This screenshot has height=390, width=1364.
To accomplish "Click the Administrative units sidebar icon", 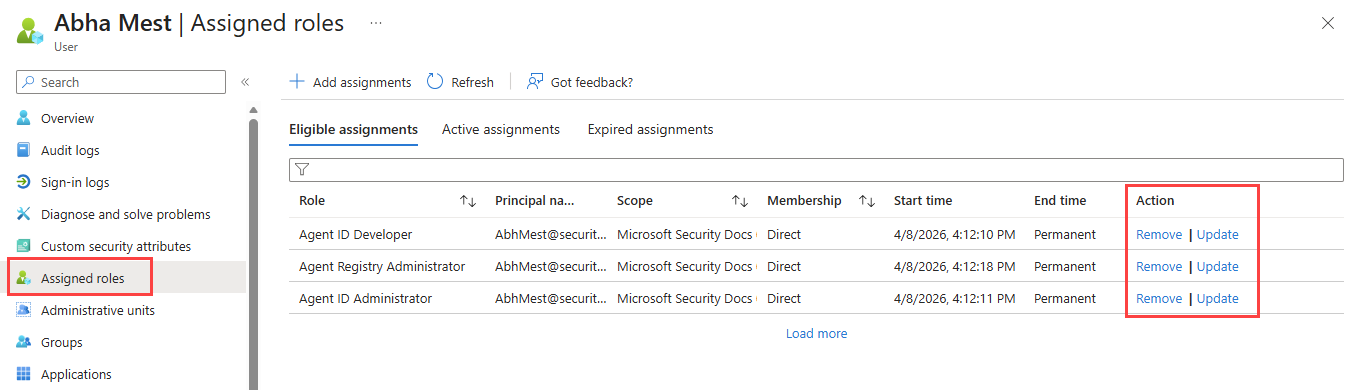I will [x=24, y=310].
